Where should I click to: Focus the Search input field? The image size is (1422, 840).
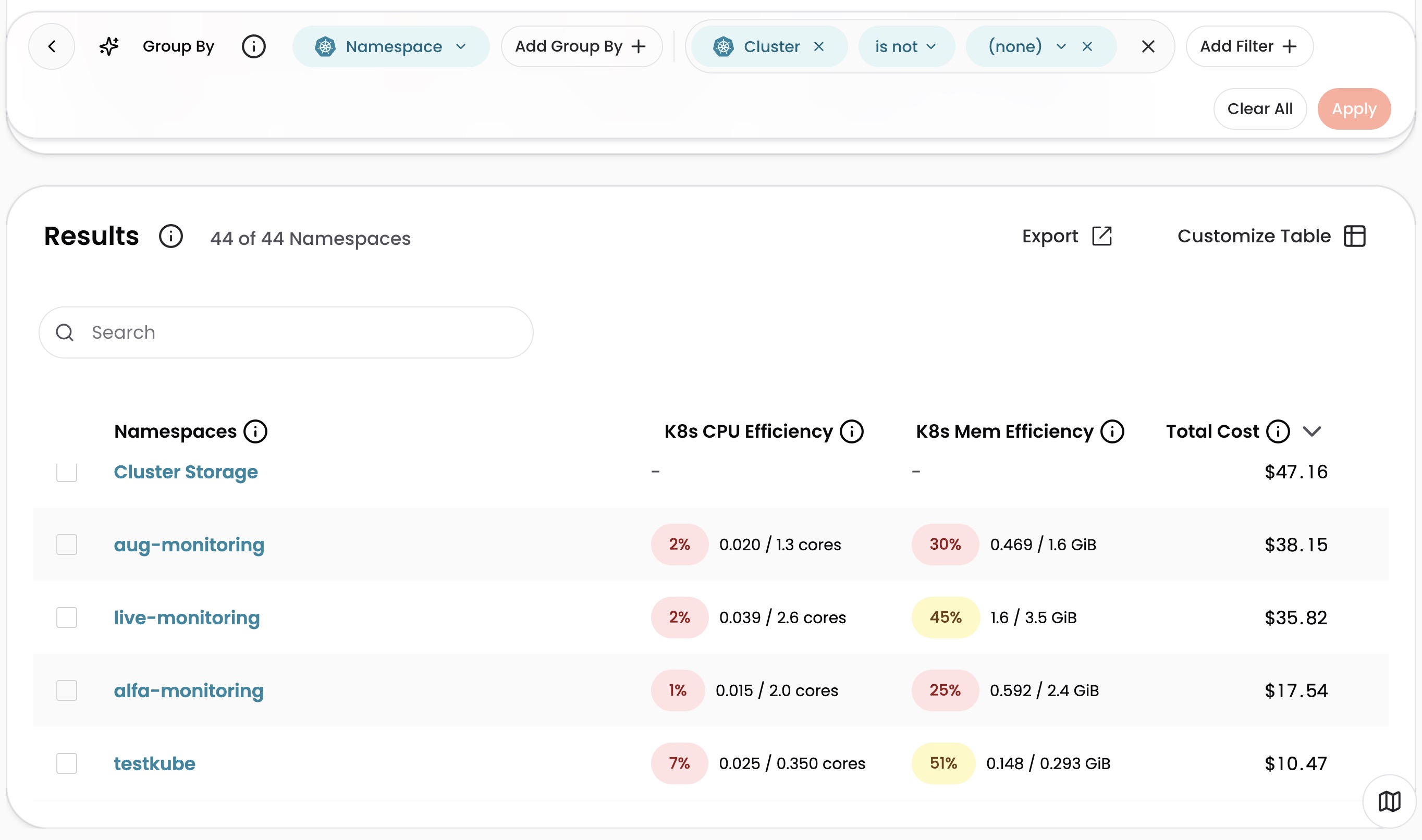286,332
